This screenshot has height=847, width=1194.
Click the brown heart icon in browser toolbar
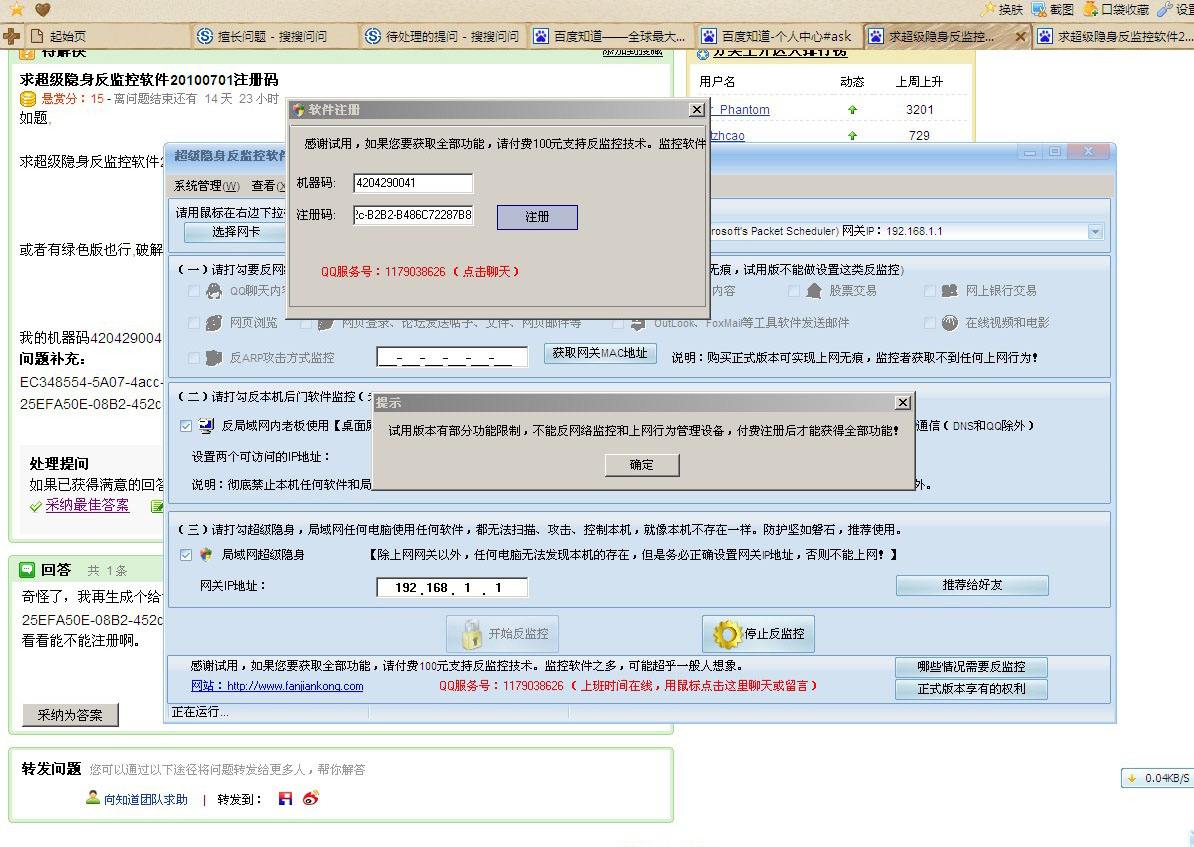(x=43, y=9)
